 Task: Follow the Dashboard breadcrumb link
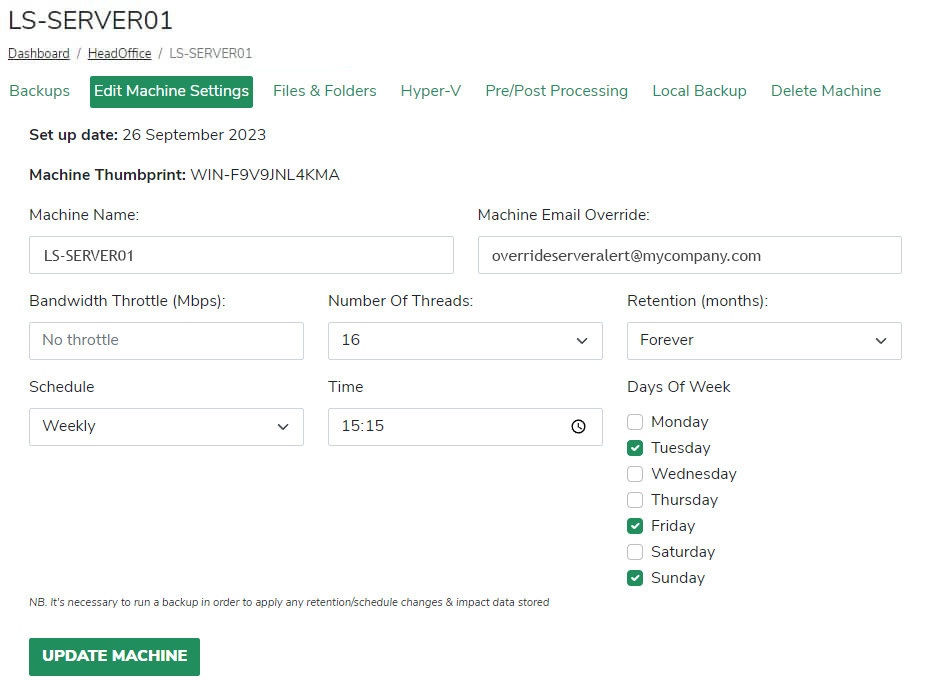pyautogui.click(x=39, y=54)
